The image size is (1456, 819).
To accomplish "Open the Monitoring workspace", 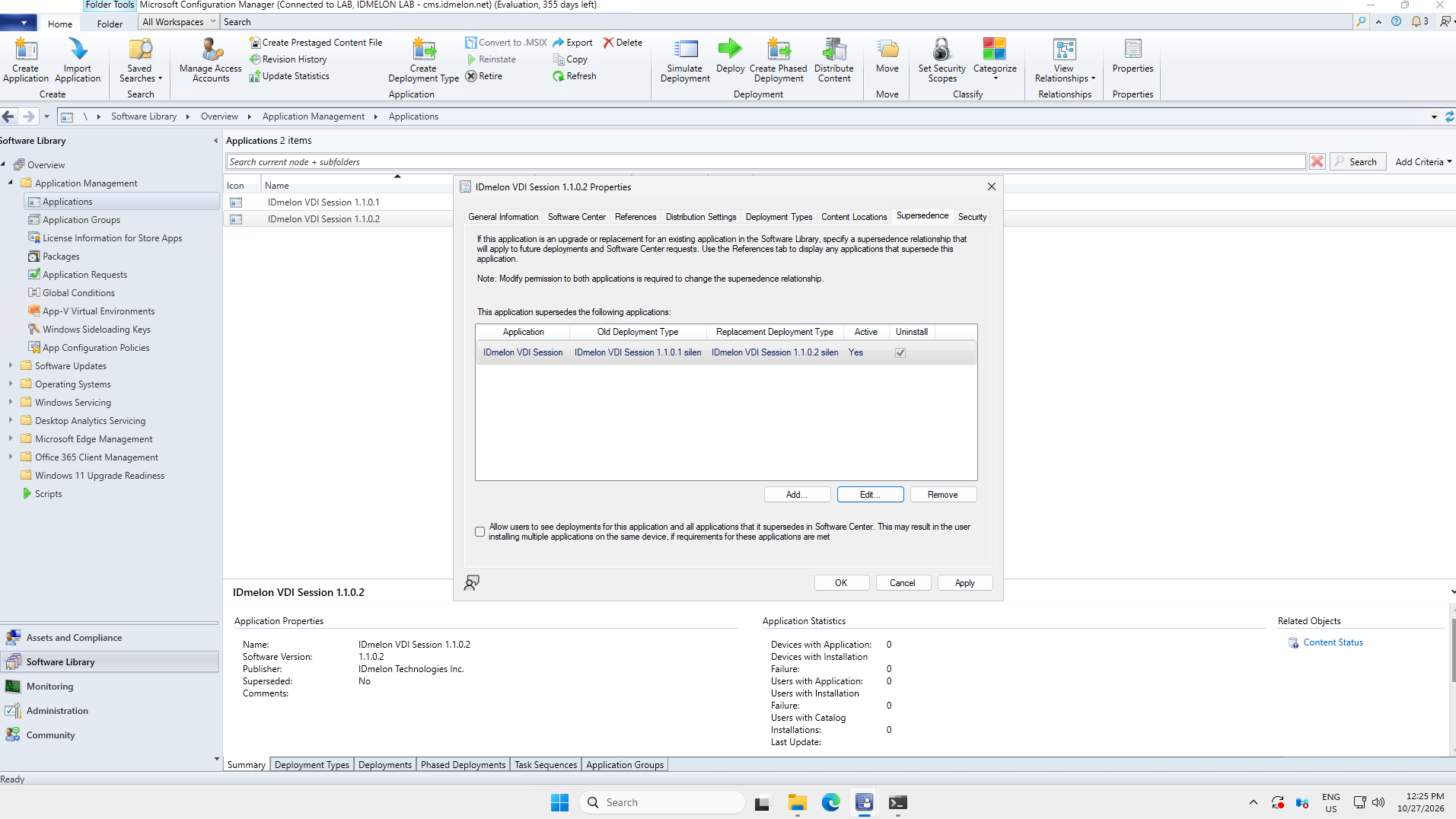I will click(50, 687).
